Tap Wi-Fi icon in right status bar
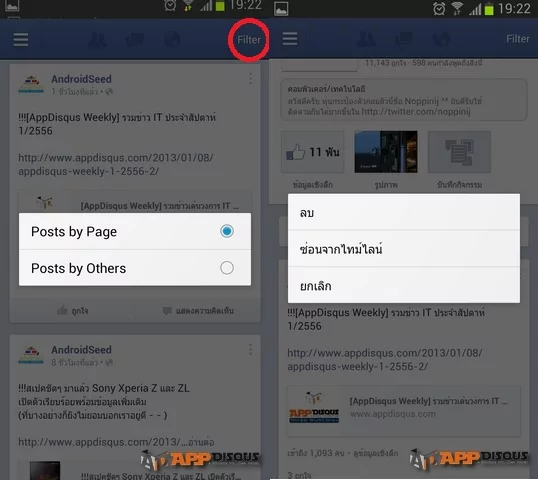Image resolution: width=538 pixels, height=480 pixels. 456,8
